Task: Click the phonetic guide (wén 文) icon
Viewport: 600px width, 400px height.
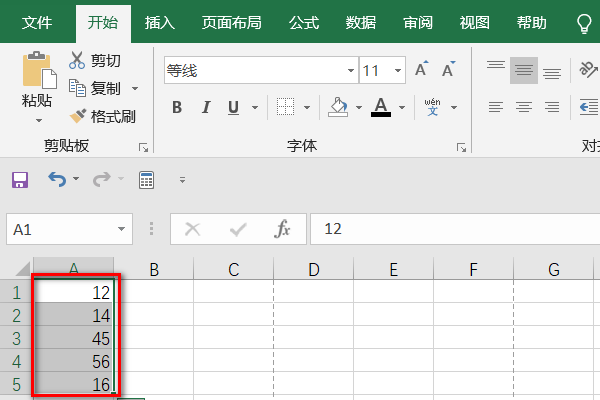Action: (x=432, y=107)
